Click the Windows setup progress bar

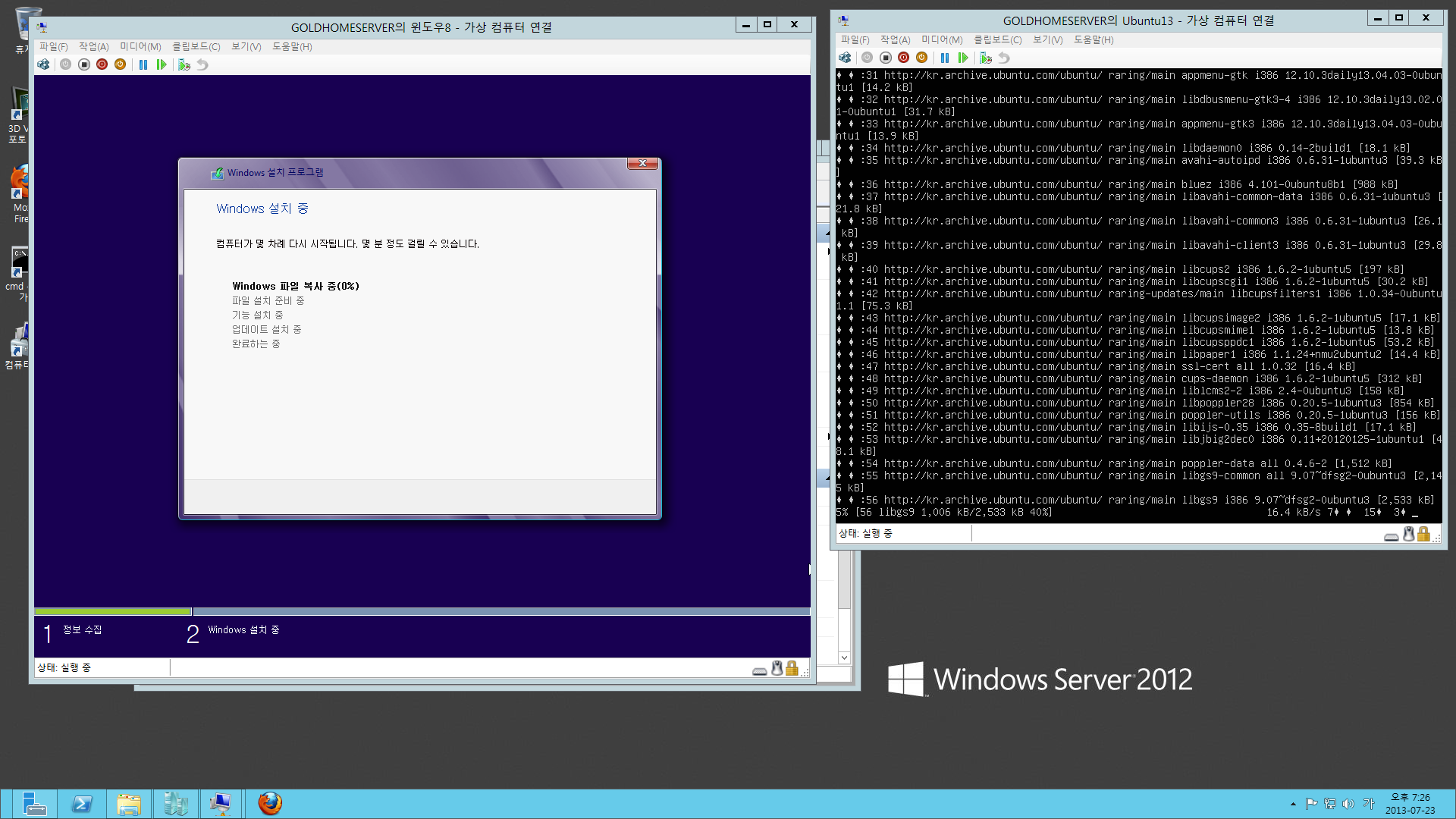(422, 611)
